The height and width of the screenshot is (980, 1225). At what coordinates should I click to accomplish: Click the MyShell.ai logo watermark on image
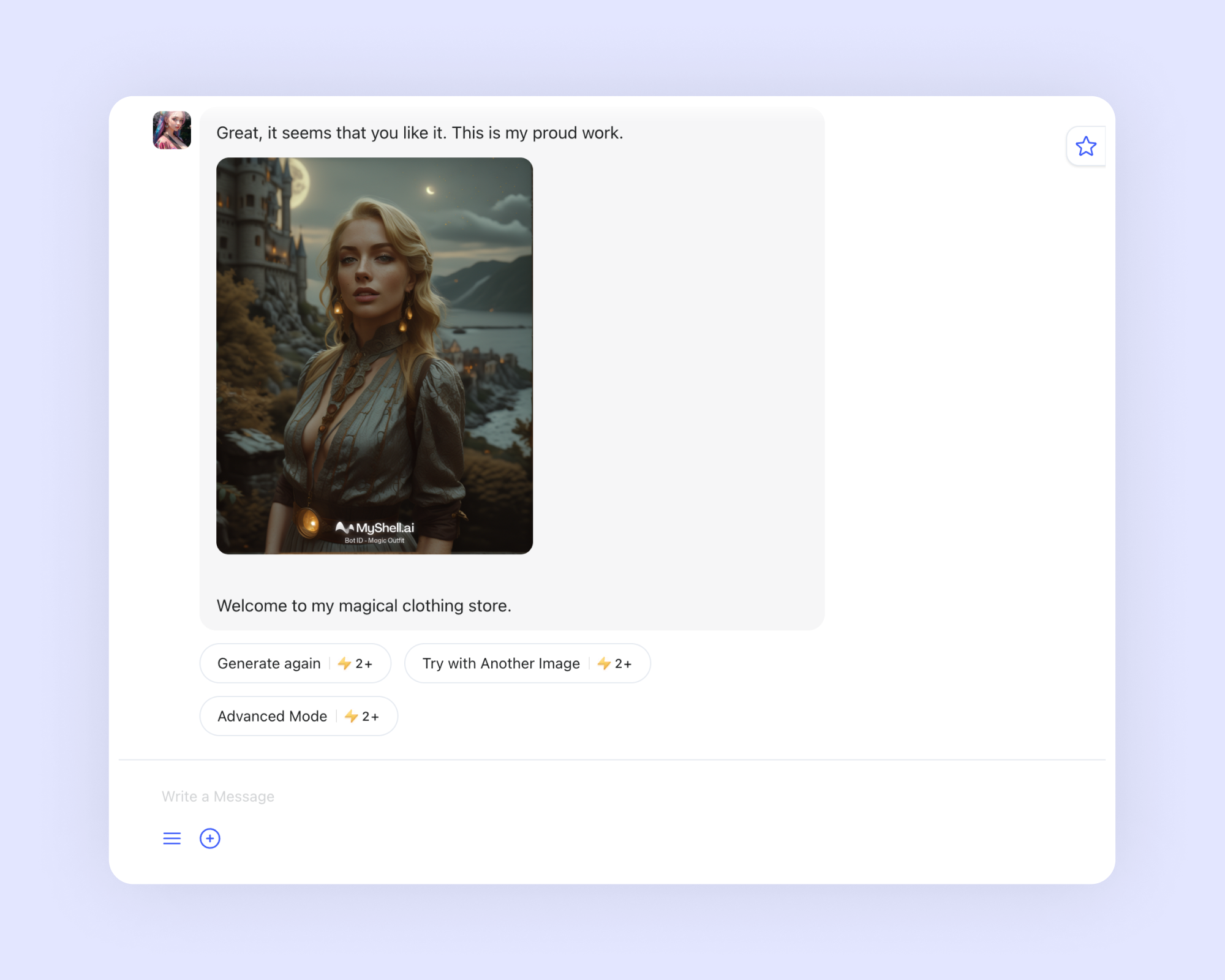point(375,527)
